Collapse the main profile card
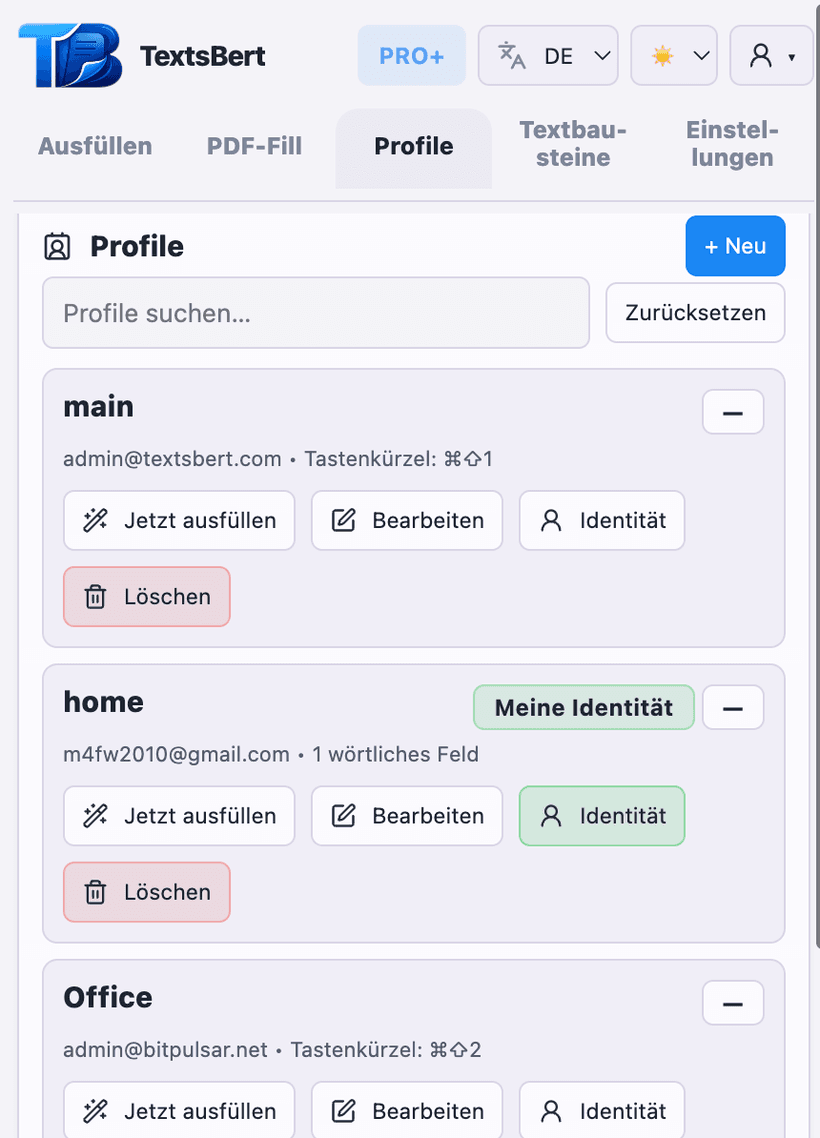 click(733, 412)
